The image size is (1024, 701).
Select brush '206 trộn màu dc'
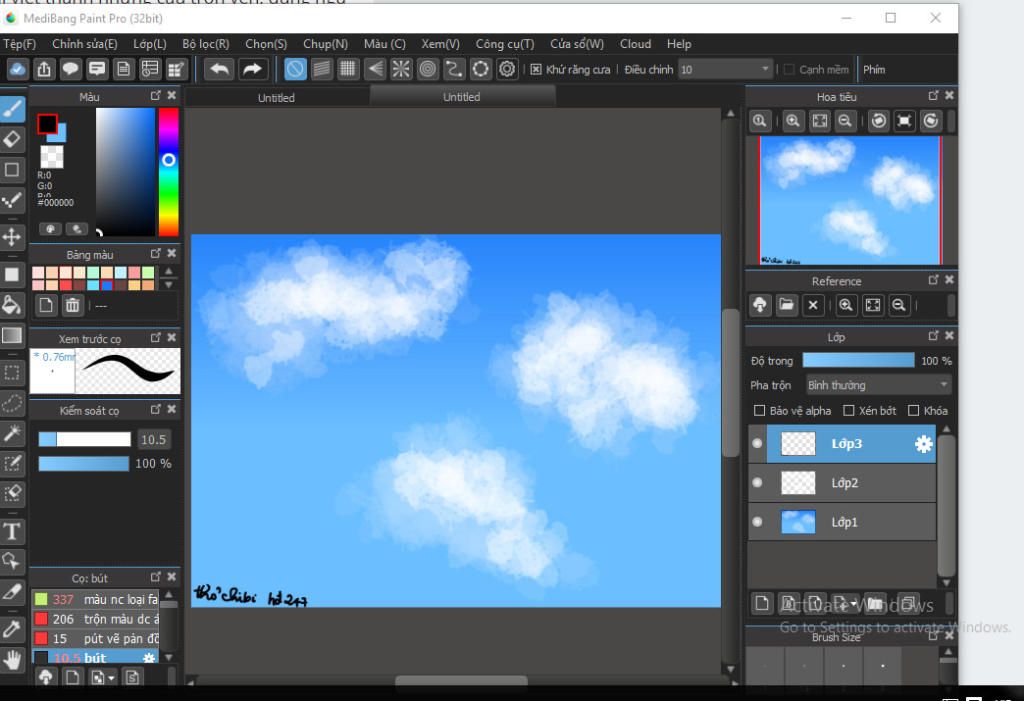point(95,619)
